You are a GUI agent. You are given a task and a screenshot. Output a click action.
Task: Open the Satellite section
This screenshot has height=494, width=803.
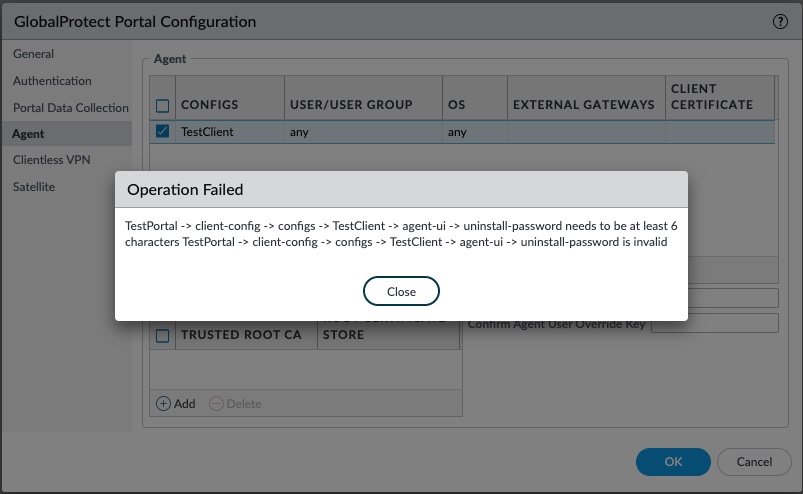(x=34, y=187)
